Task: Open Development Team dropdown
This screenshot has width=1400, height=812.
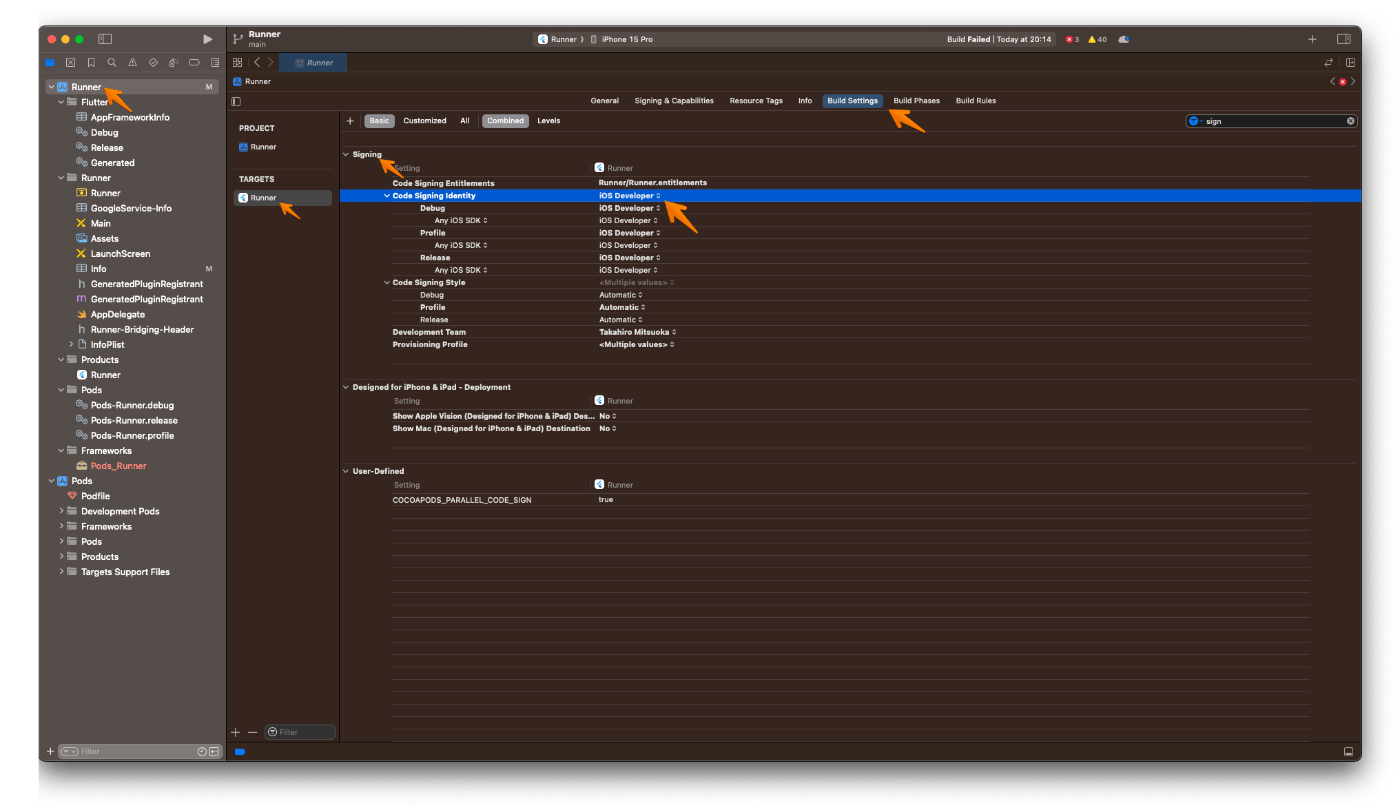Action: [638, 332]
